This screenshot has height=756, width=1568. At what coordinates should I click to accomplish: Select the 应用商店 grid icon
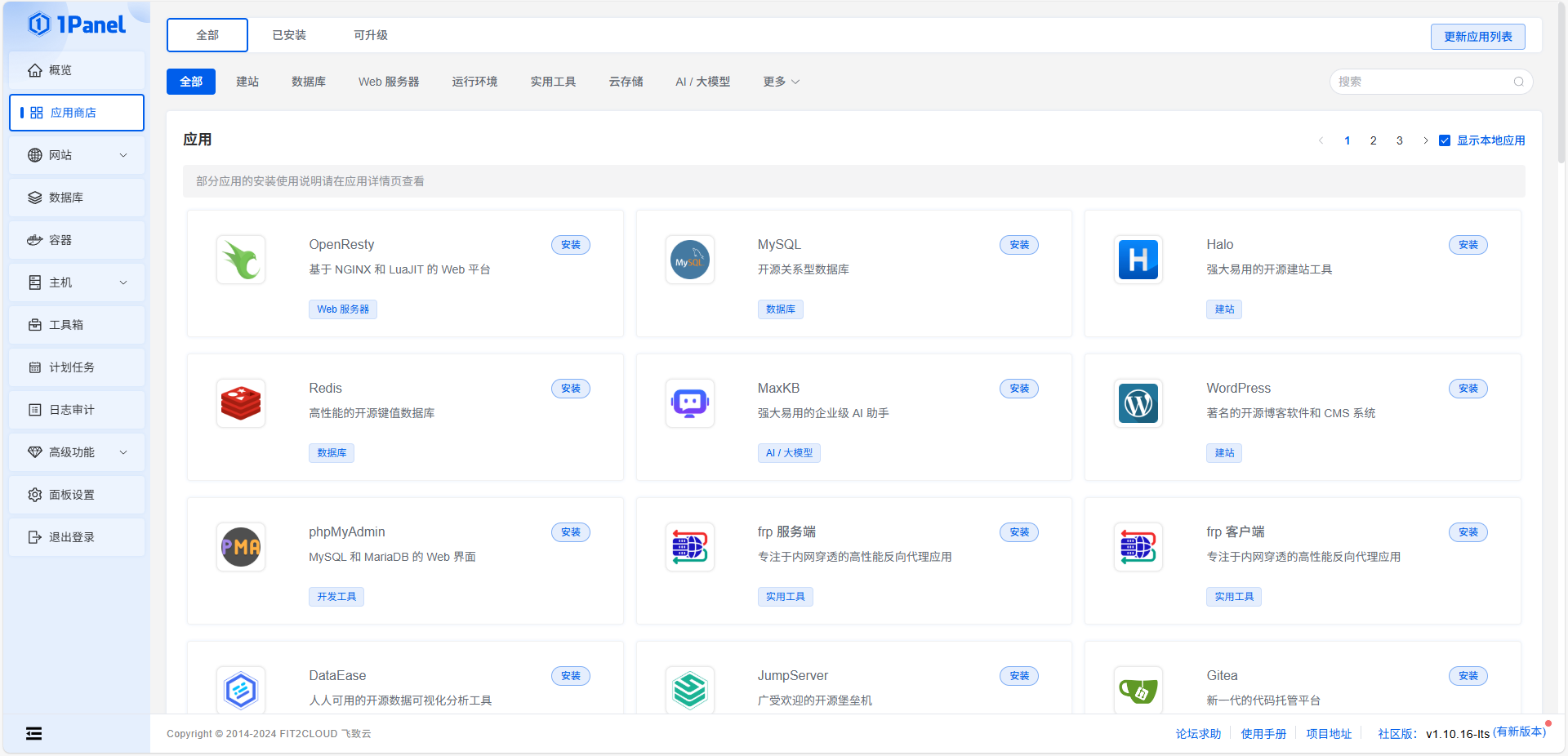[37, 113]
